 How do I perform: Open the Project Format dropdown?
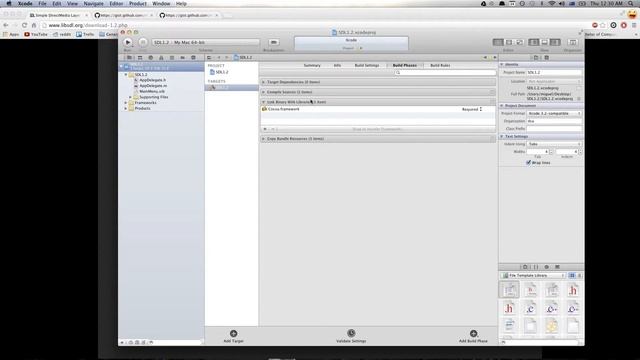click(x=554, y=113)
